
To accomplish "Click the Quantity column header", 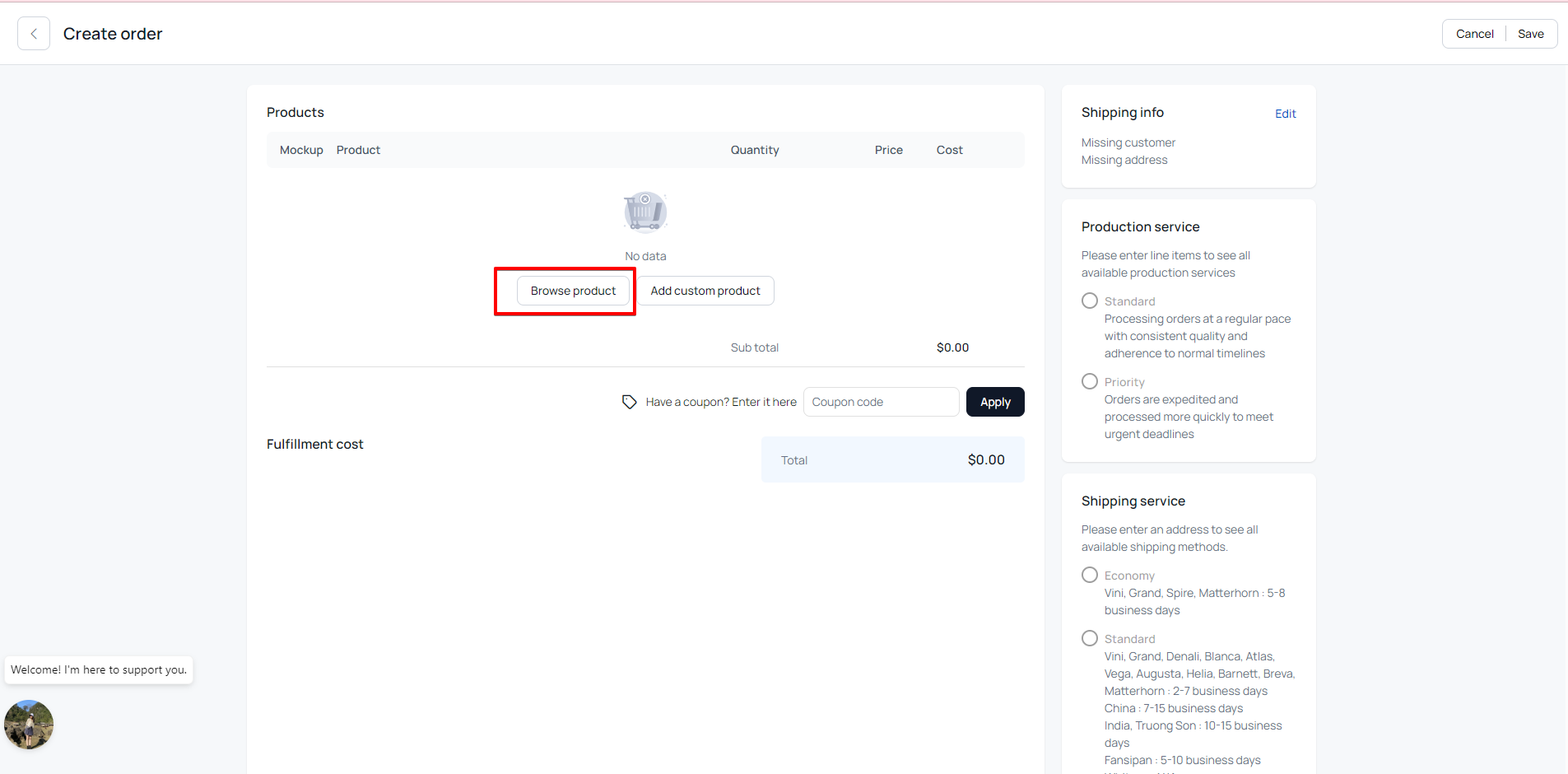I will click(754, 150).
